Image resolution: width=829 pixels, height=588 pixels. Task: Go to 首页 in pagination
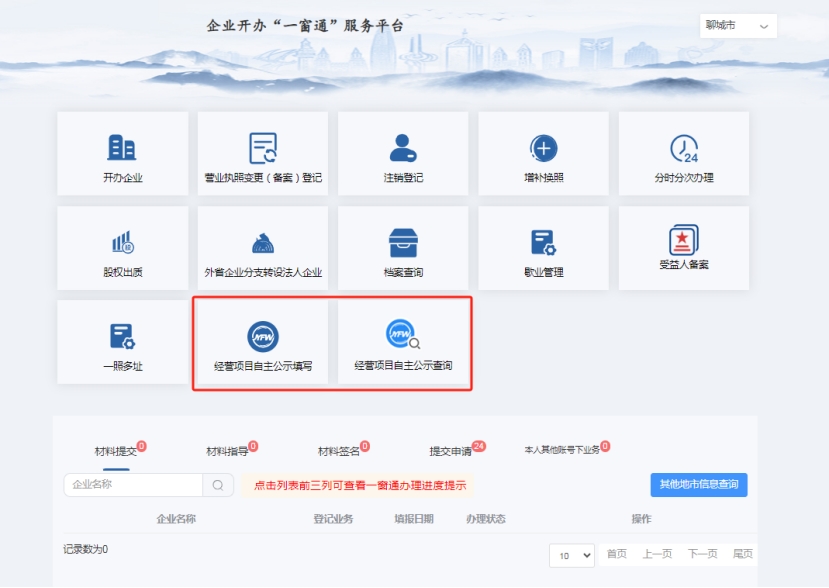pos(616,554)
